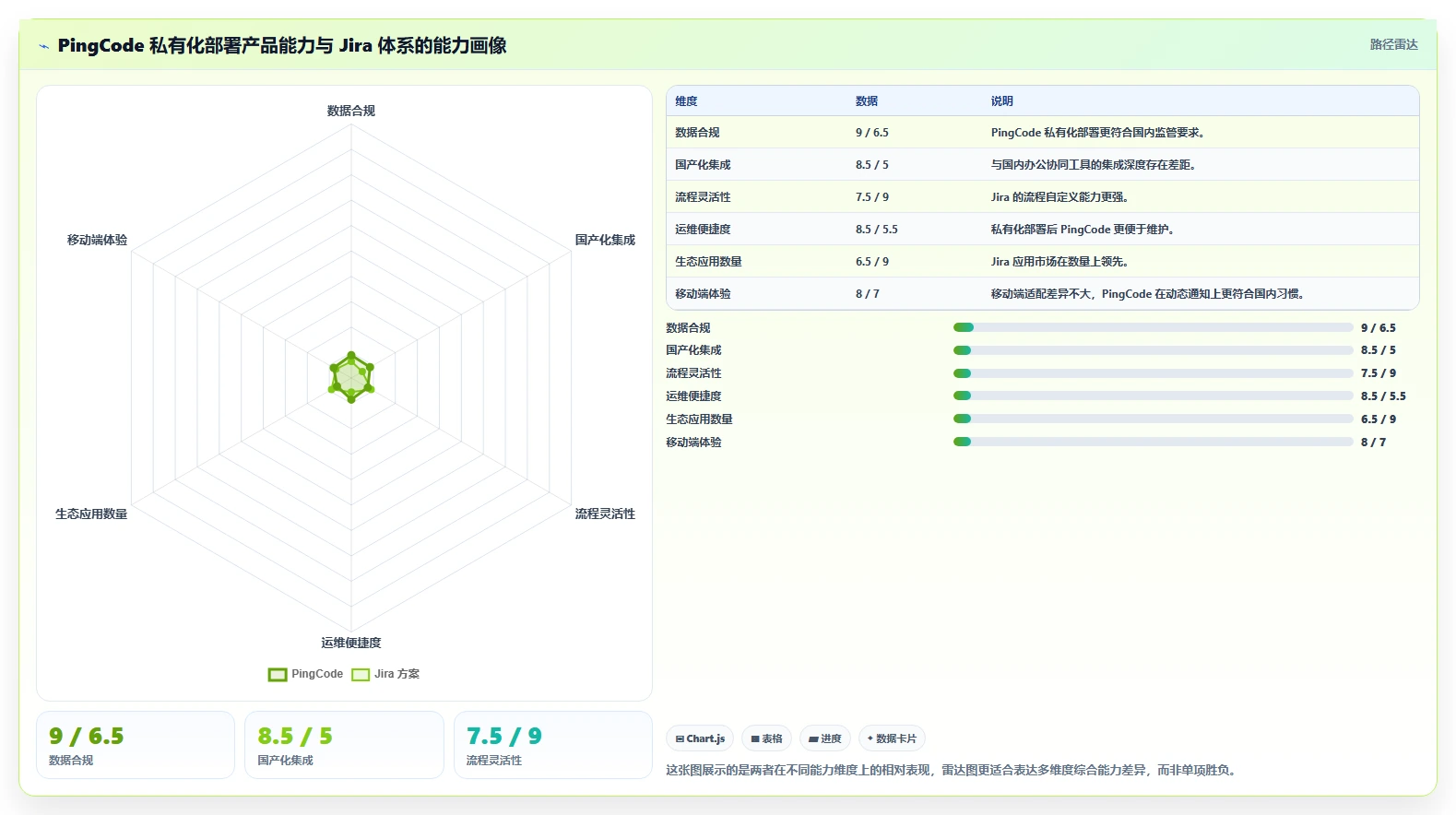Click the note 'Jira 应用市场在数量上领先。'
Image resolution: width=1456 pixels, height=815 pixels.
pos(1060,262)
